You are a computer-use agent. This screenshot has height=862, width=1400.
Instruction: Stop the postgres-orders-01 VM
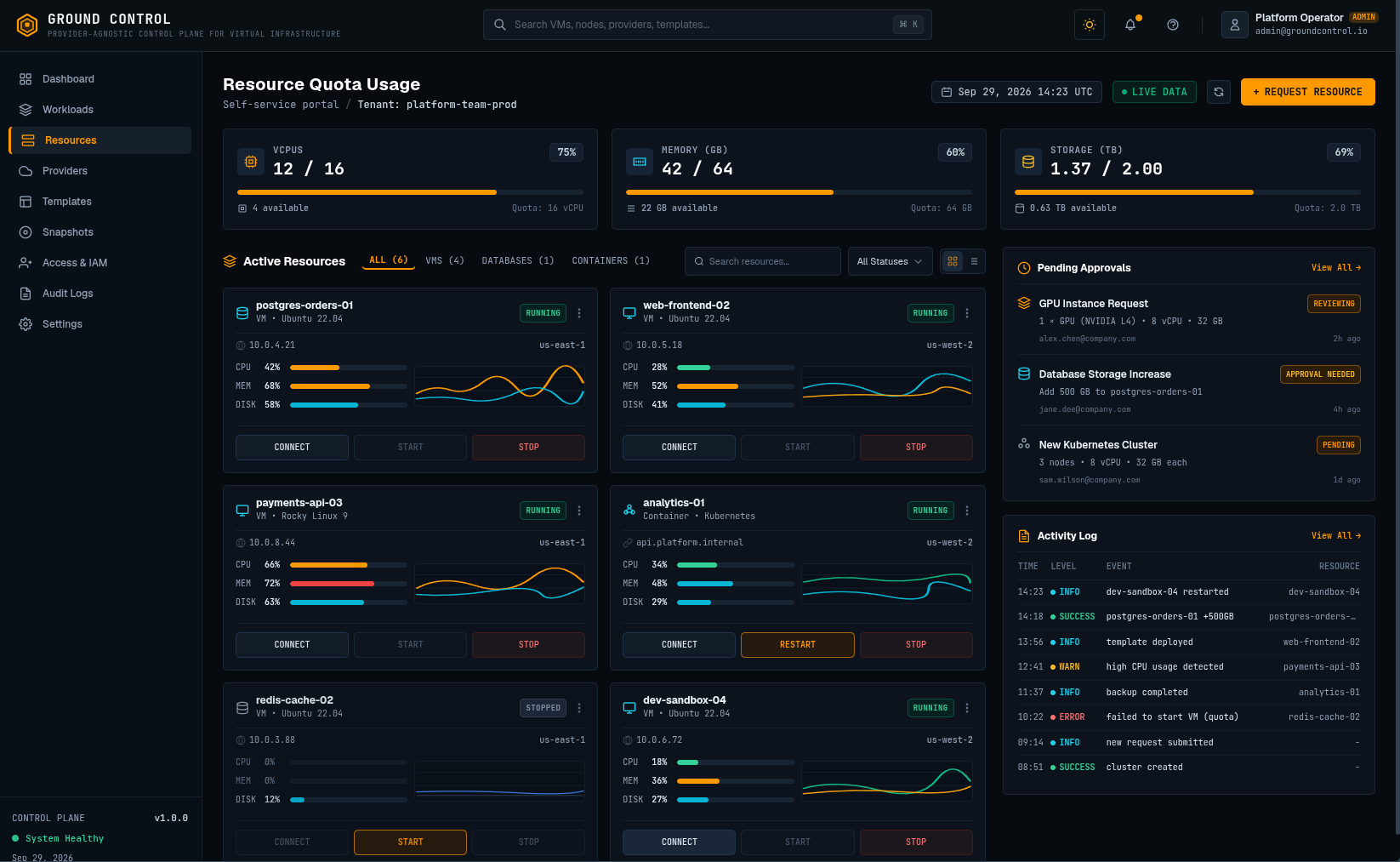tap(528, 448)
